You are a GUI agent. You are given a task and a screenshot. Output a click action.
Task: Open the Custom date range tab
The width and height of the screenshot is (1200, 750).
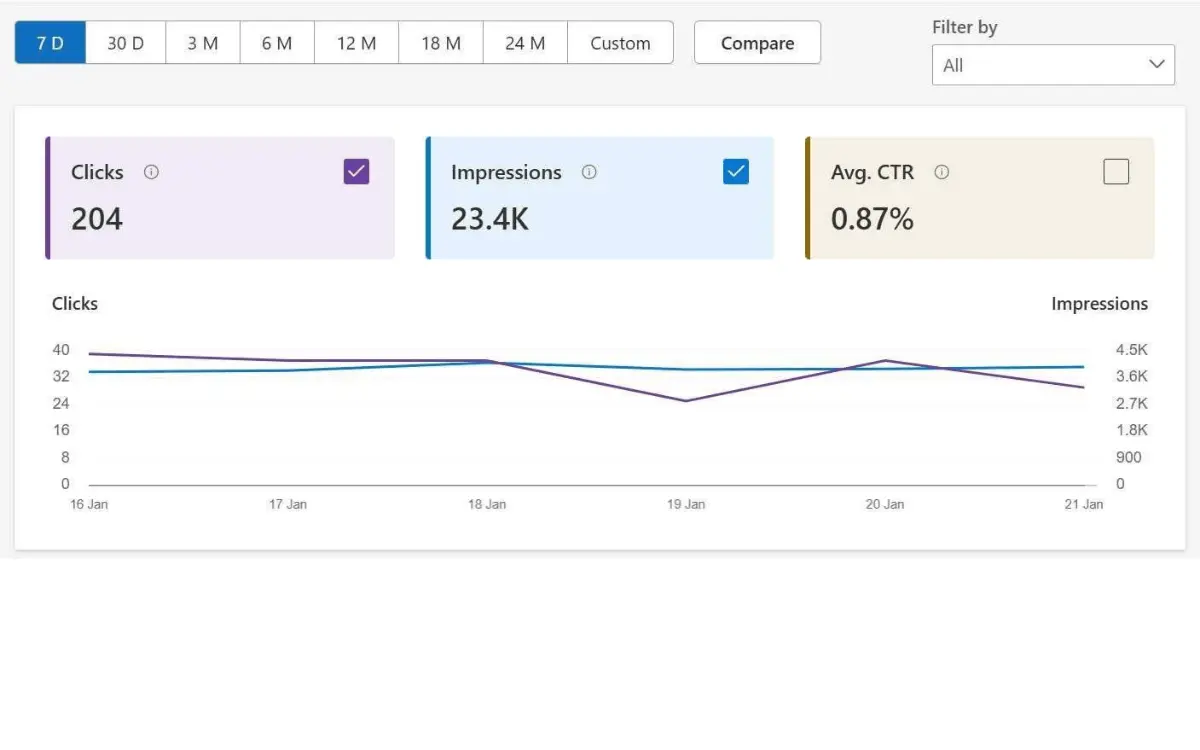620,42
